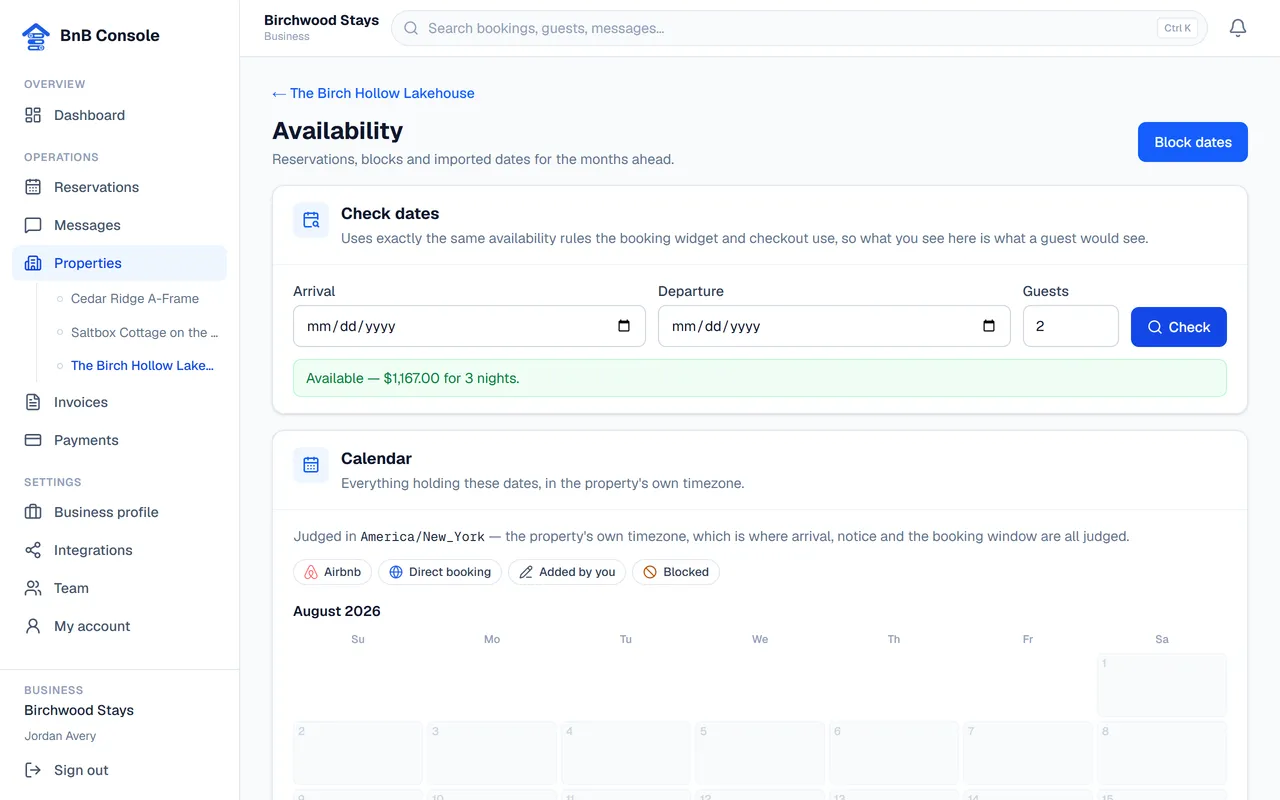
Task: Click the Check button
Action: pyautogui.click(x=1179, y=327)
